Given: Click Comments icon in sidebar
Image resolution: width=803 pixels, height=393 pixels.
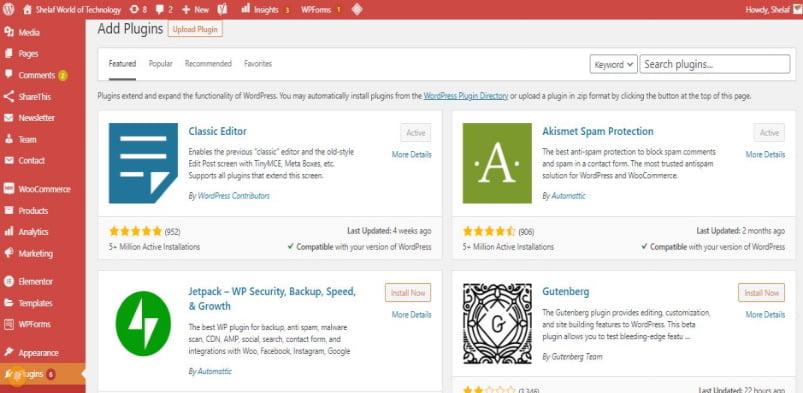Looking at the screenshot, I should [x=9, y=75].
